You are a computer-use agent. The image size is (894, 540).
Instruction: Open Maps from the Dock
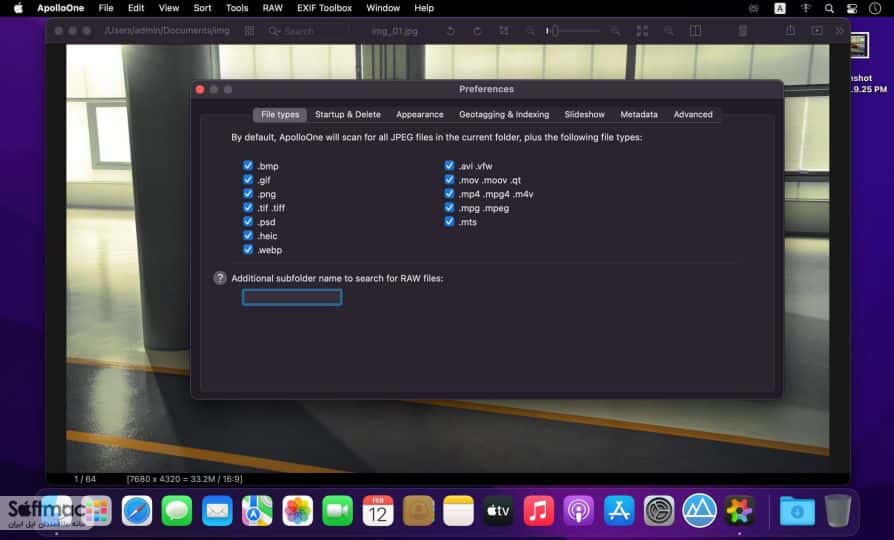(257, 510)
